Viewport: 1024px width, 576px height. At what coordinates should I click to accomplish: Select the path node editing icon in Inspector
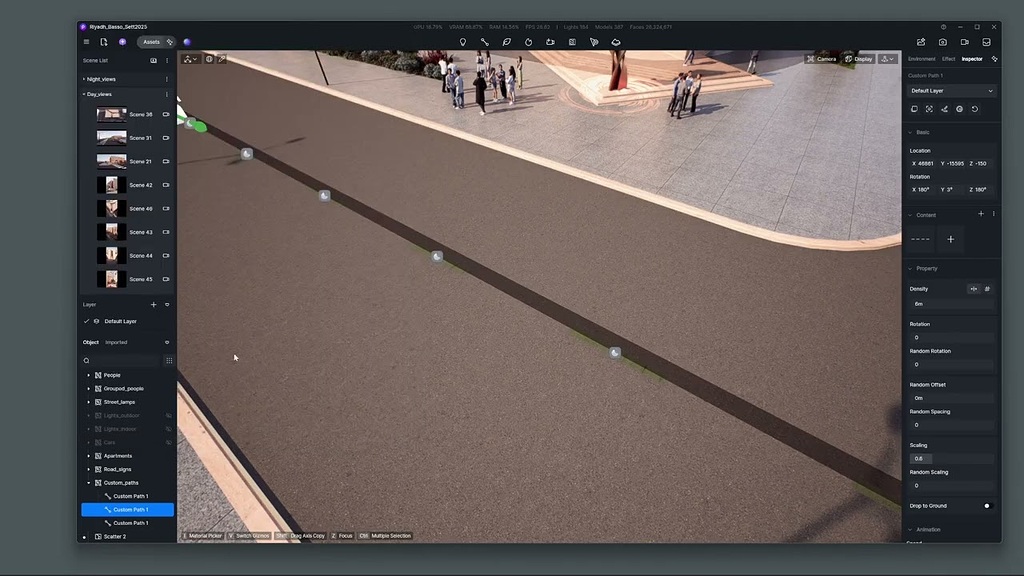[943, 108]
